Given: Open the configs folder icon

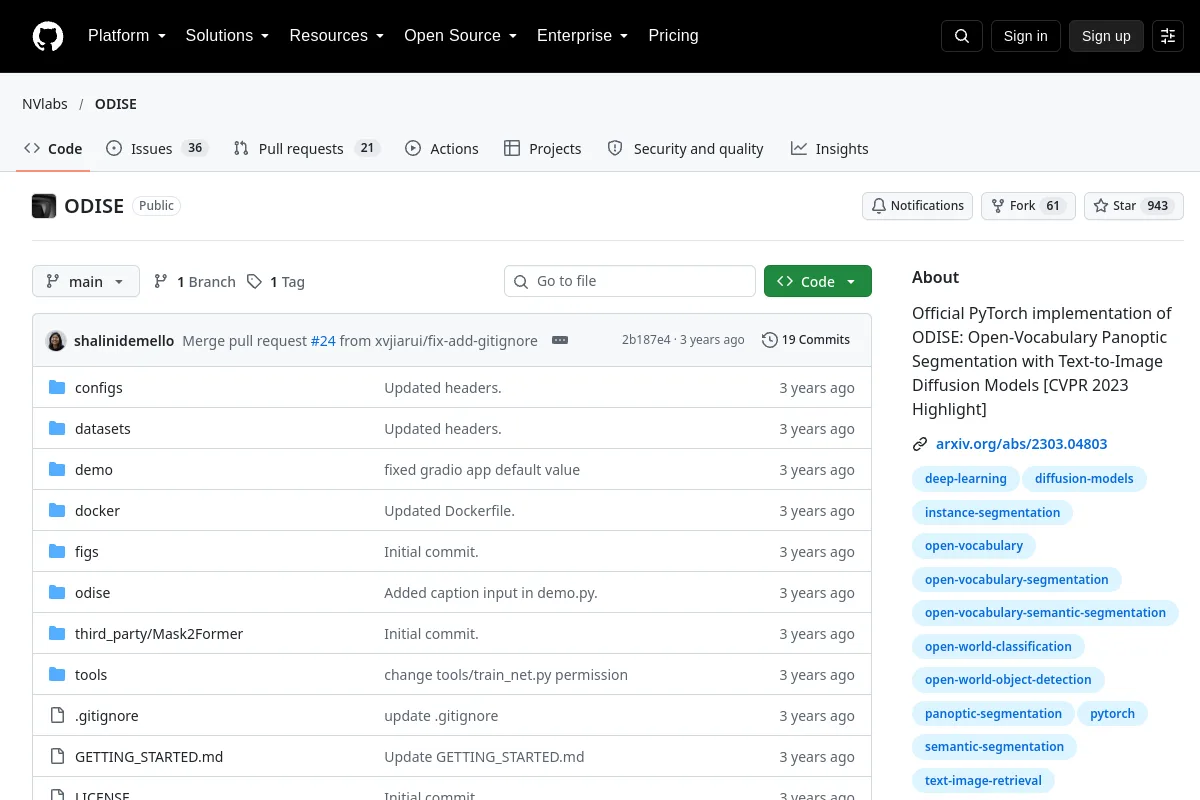Looking at the screenshot, I should pyautogui.click(x=57, y=388).
